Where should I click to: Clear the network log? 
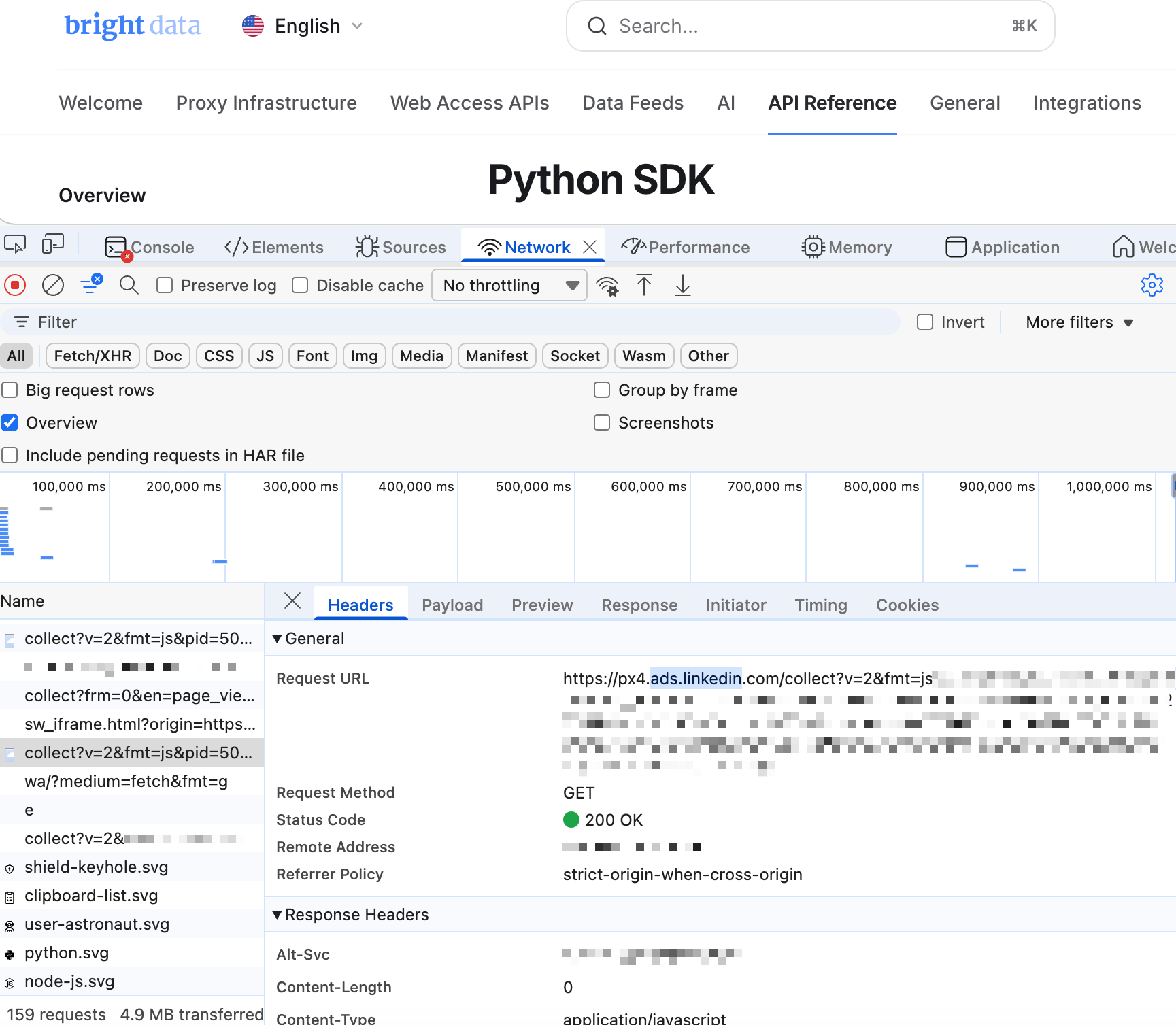53,285
